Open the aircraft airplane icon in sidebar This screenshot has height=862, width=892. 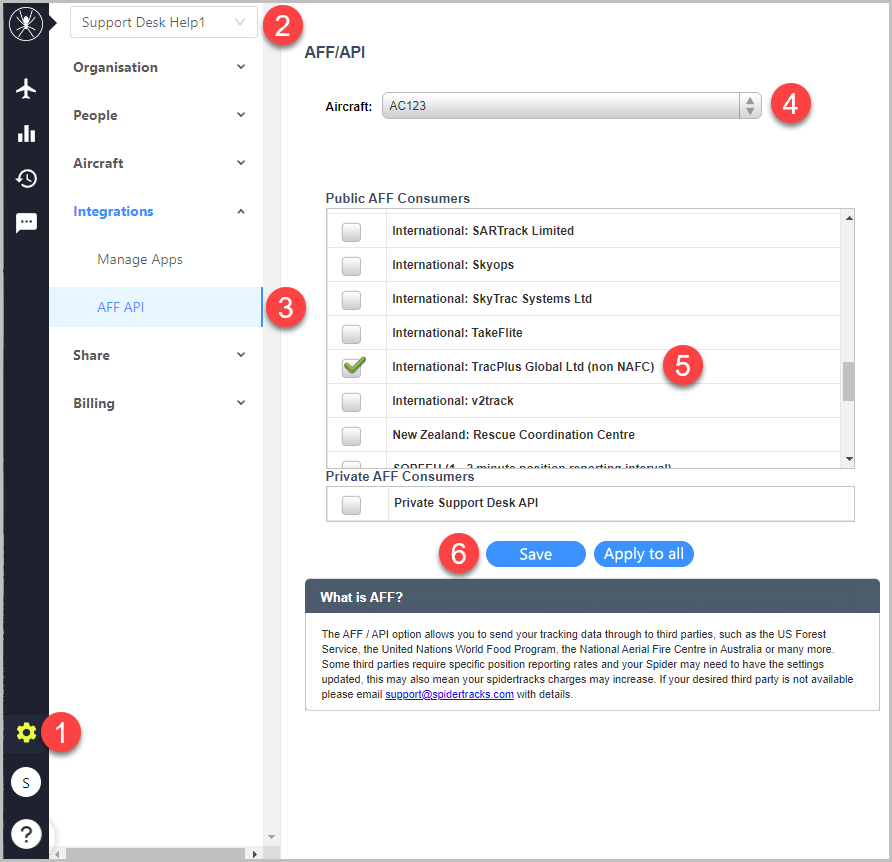pyautogui.click(x=26, y=89)
